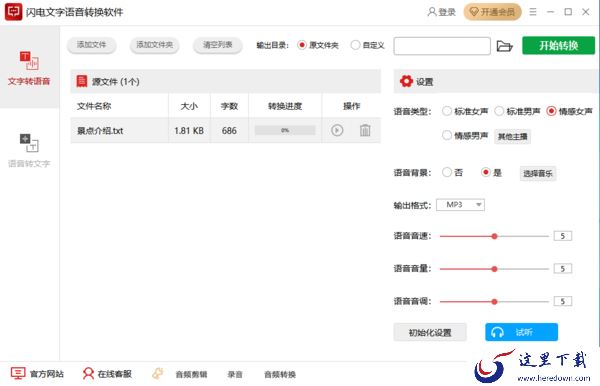Open 音频剪辑 tool
This screenshot has width=600, height=386.
191,375
